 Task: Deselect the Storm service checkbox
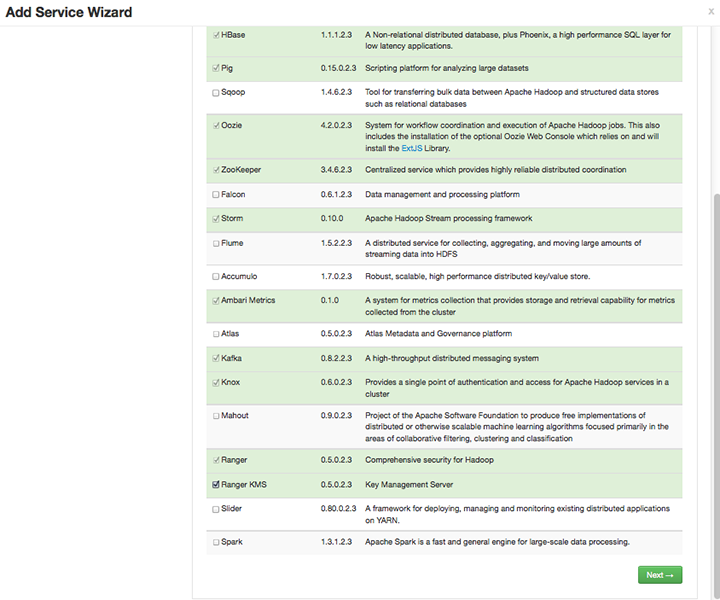point(216,219)
